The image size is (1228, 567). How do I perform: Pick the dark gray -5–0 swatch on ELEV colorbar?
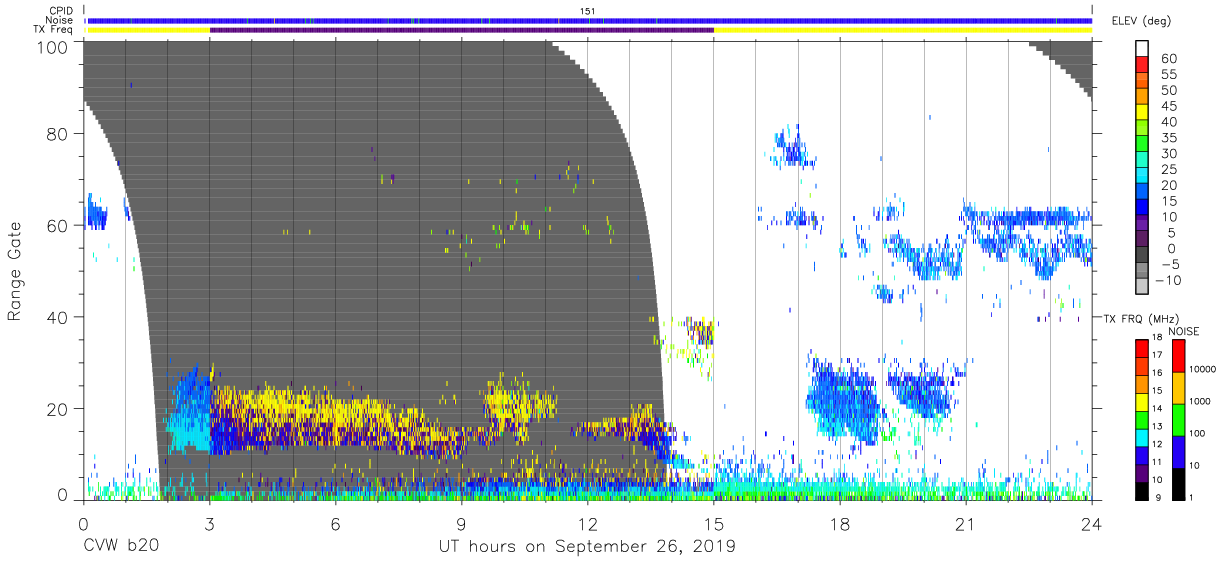click(x=1144, y=256)
